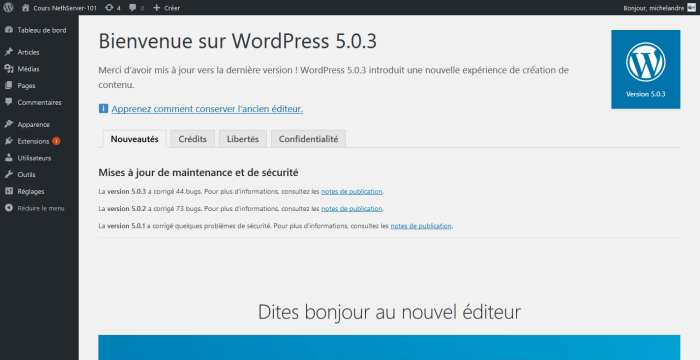Open notes de publication for version 5.0.3
Viewport: 700px width, 360px height.
(x=352, y=191)
